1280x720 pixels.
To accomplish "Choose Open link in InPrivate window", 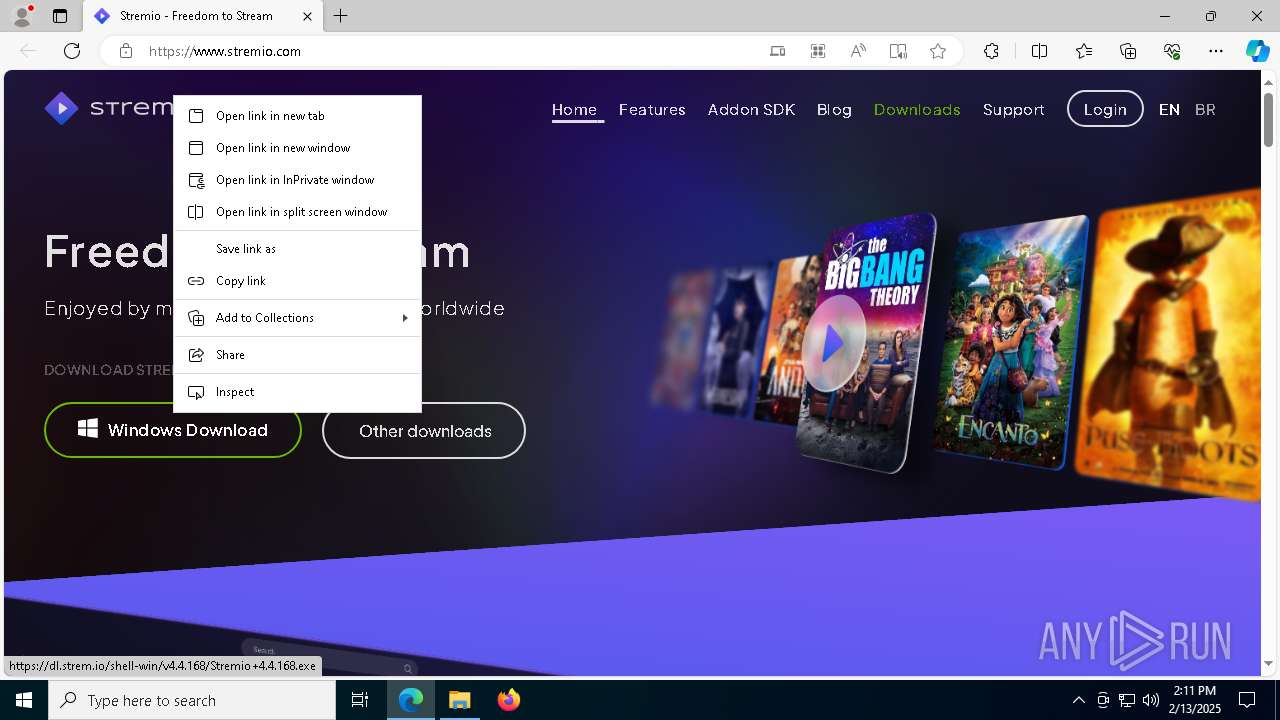I will [x=297, y=180].
